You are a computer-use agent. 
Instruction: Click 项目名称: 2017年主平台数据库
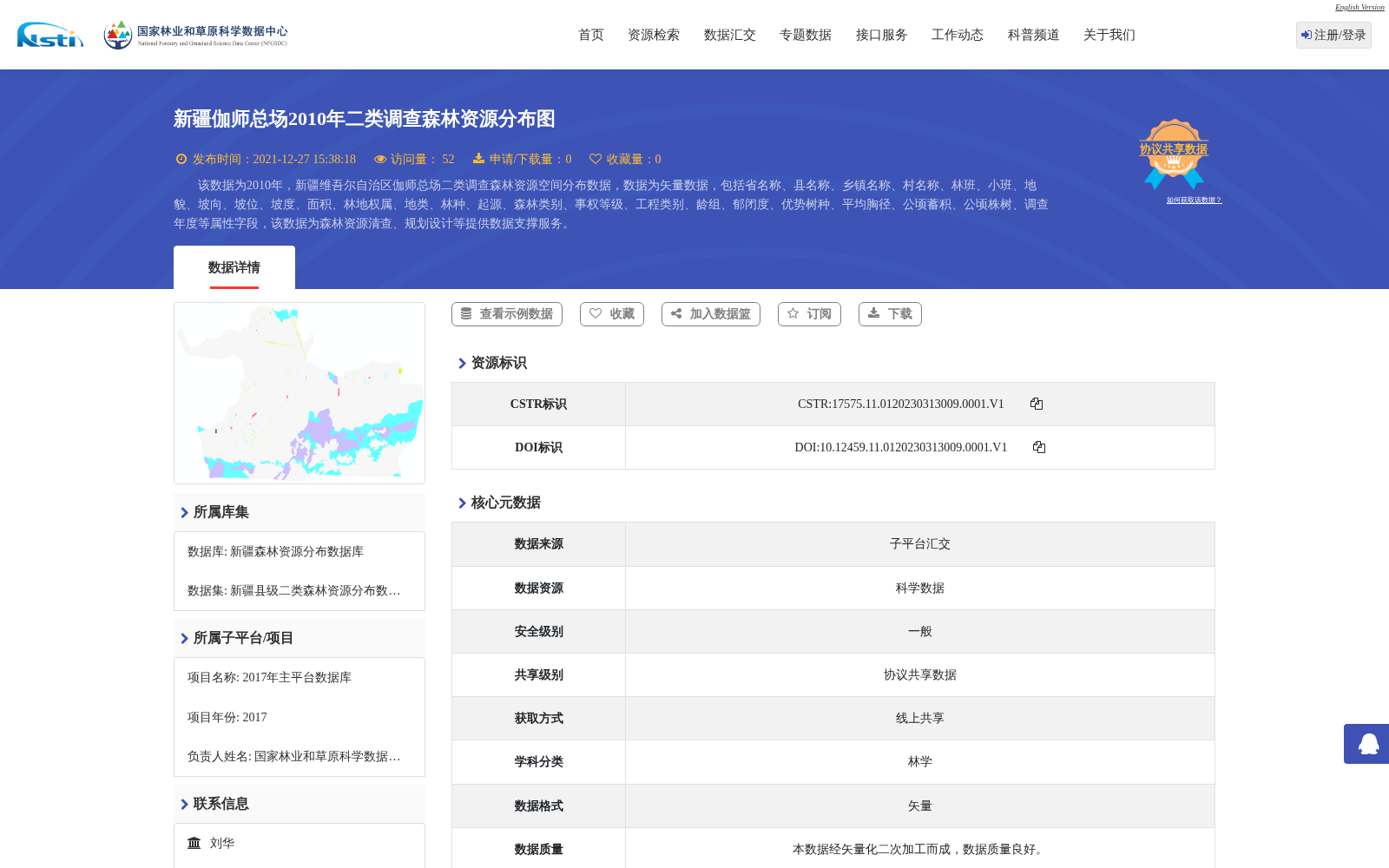pyautogui.click(x=269, y=678)
